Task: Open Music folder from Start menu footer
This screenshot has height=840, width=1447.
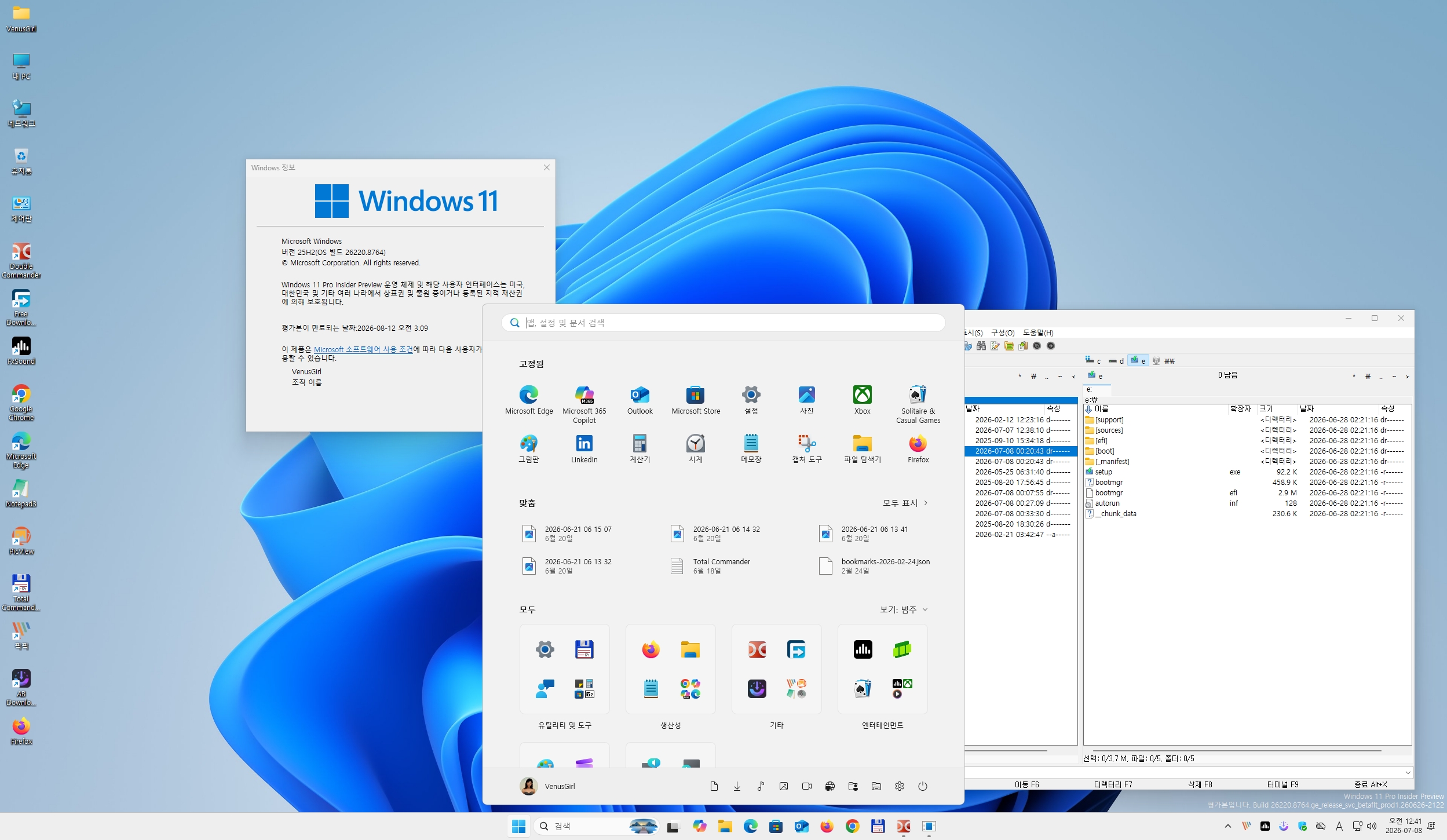Action: click(x=761, y=786)
